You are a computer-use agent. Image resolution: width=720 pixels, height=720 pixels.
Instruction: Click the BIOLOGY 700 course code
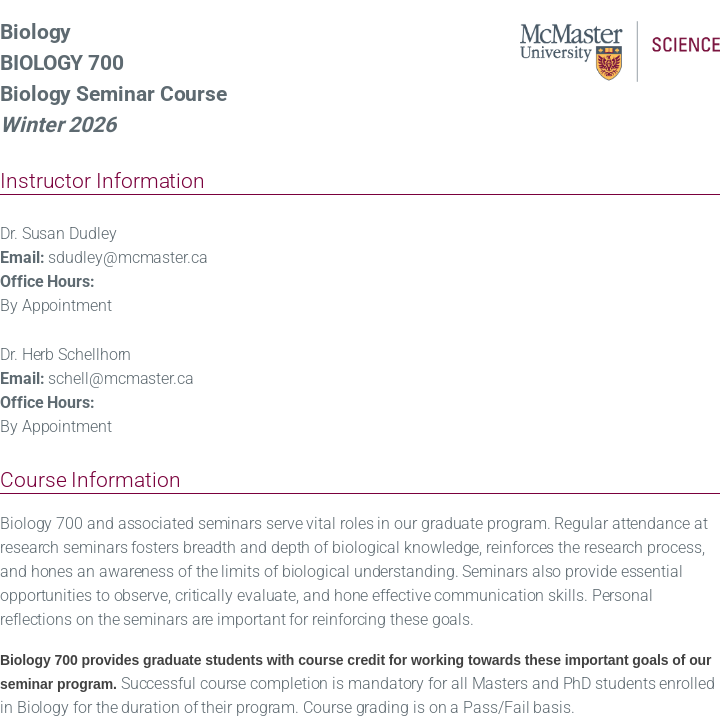(x=62, y=63)
